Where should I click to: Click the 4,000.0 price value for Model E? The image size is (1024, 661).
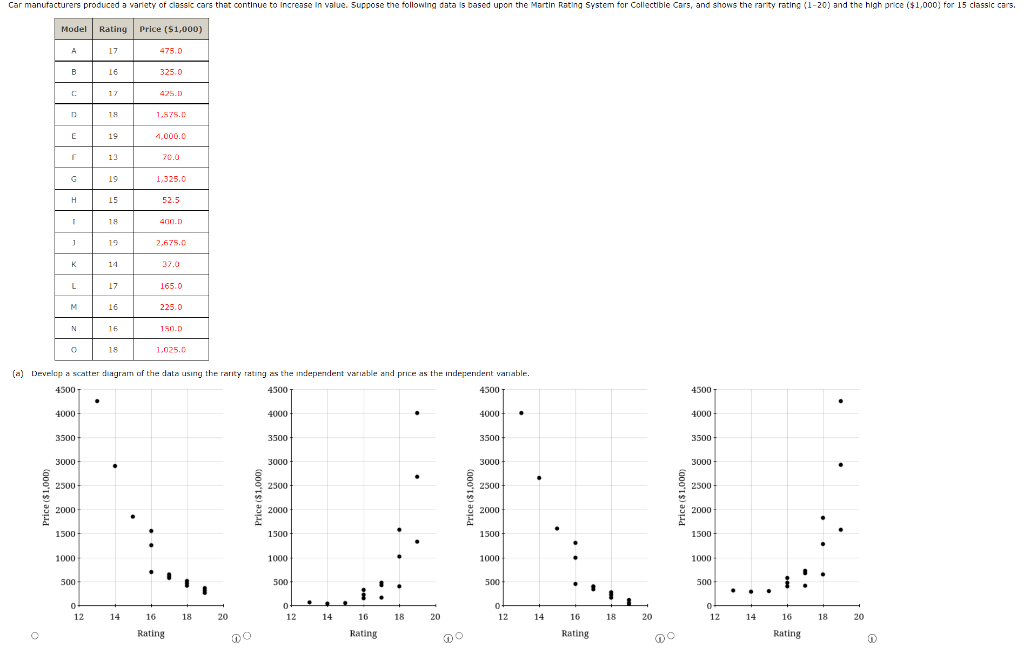click(x=169, y=135)
